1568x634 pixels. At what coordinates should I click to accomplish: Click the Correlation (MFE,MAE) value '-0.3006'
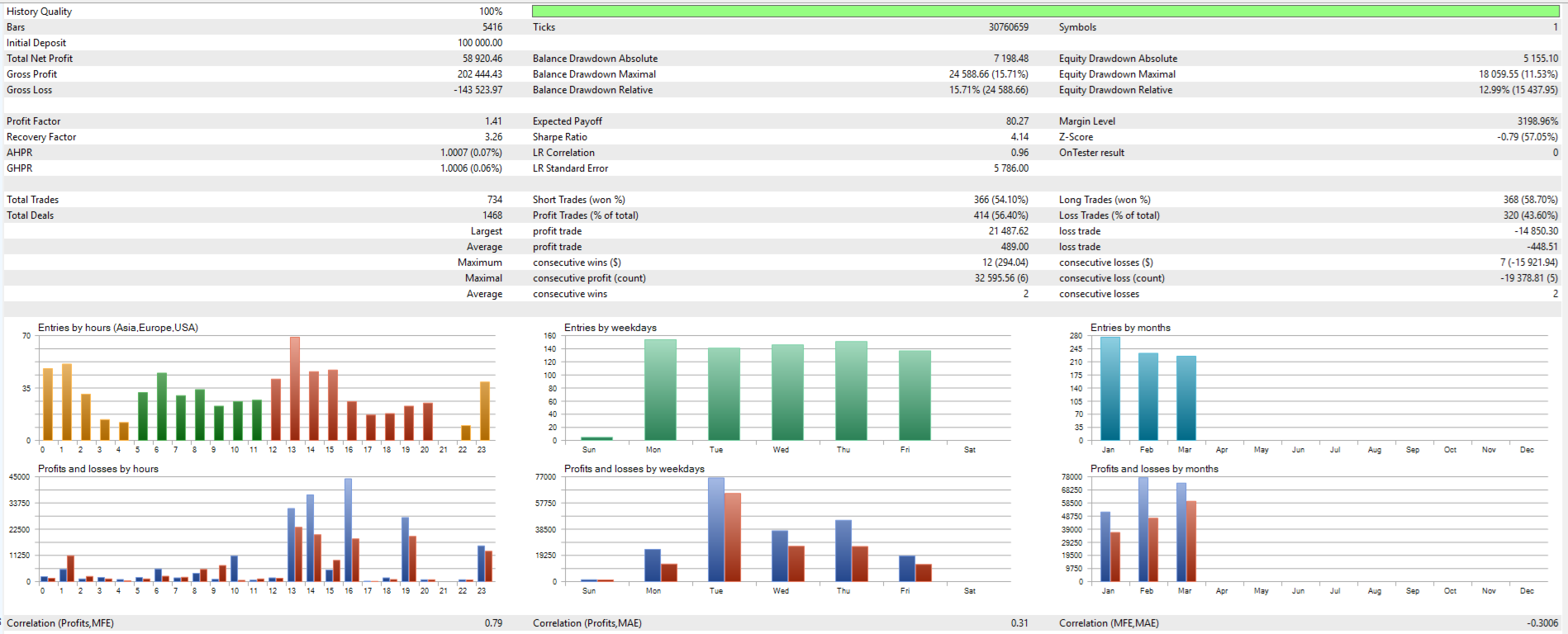click(x=1542, y=623)
